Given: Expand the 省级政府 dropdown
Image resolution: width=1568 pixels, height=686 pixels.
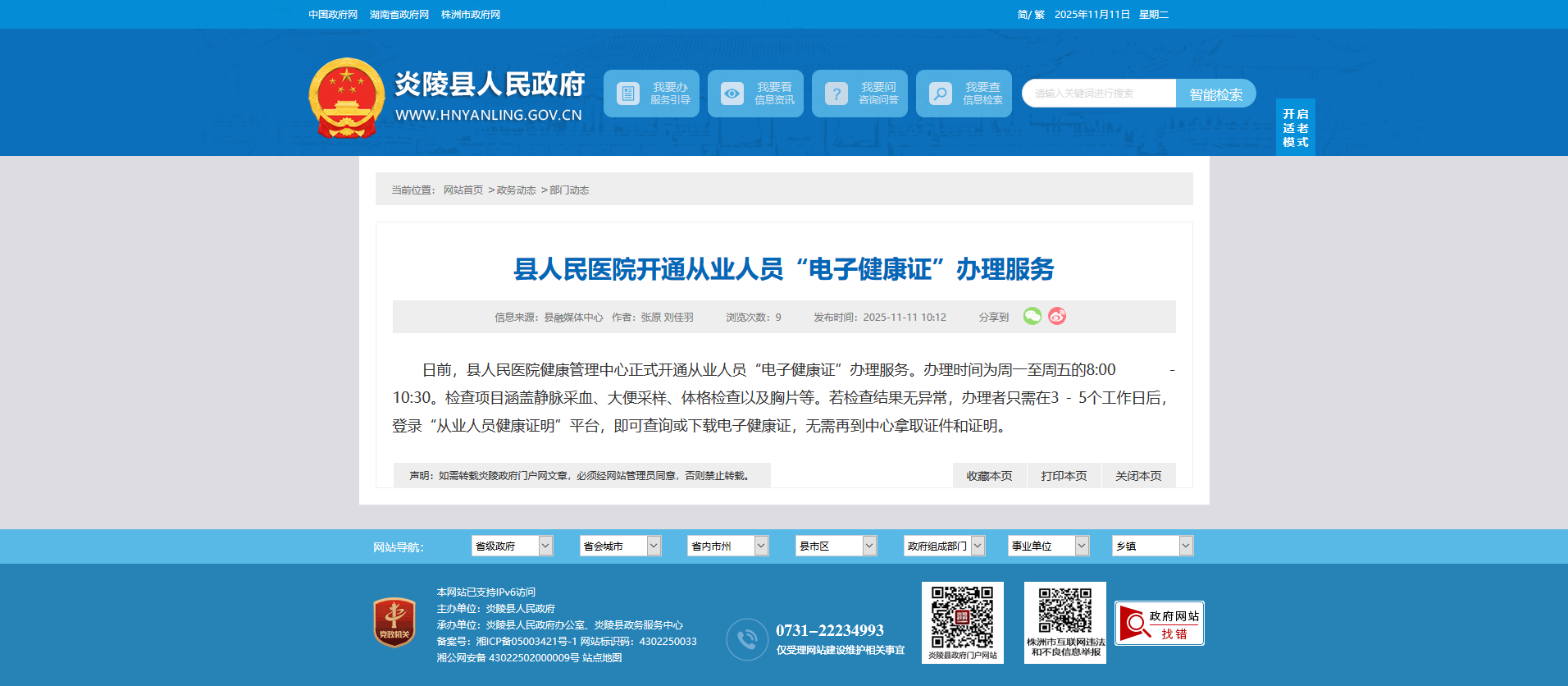Looking at the screenshot, I should pyautogui.click(x=512, y=546).
